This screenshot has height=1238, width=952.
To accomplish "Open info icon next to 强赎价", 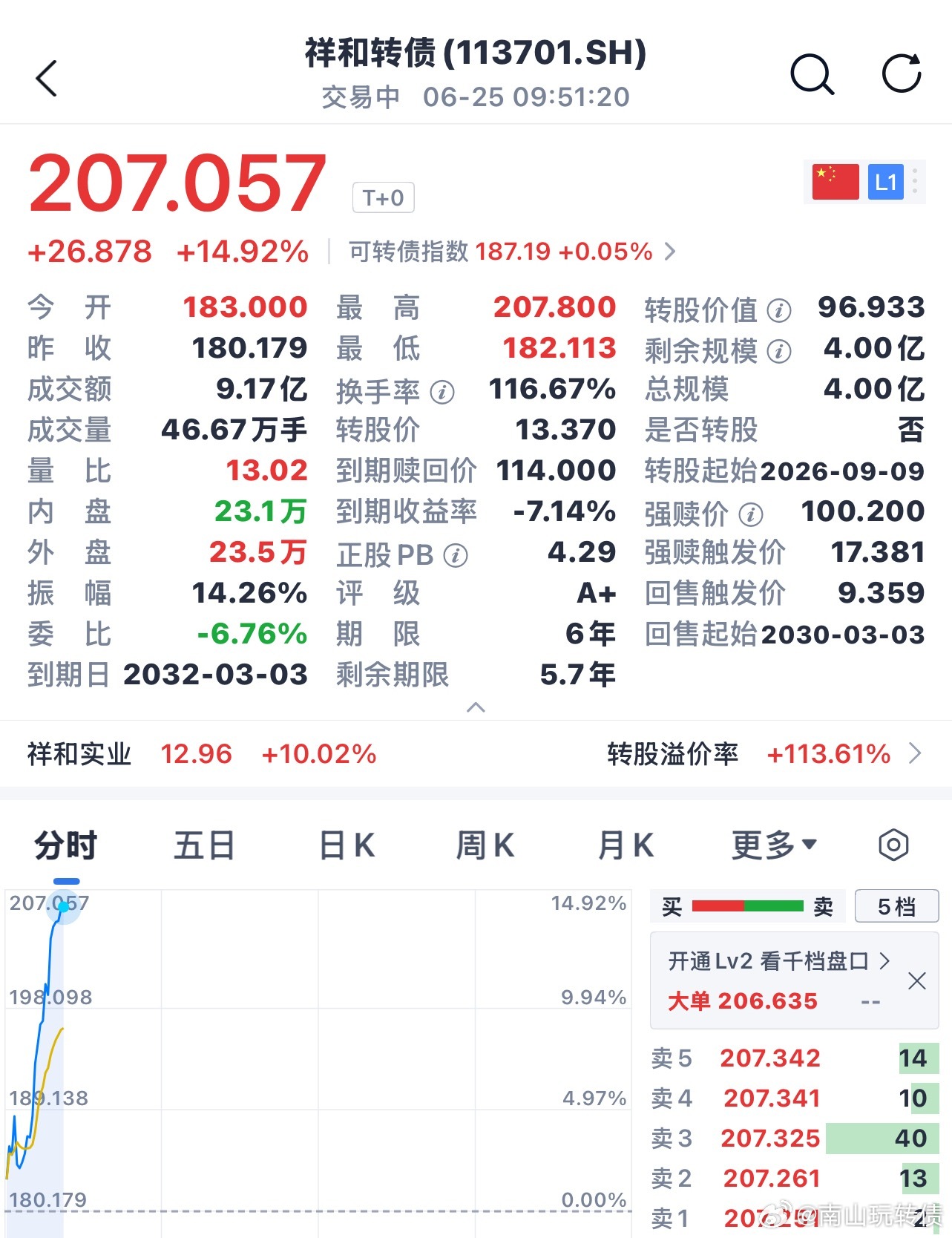I will (x=751, y=514).
